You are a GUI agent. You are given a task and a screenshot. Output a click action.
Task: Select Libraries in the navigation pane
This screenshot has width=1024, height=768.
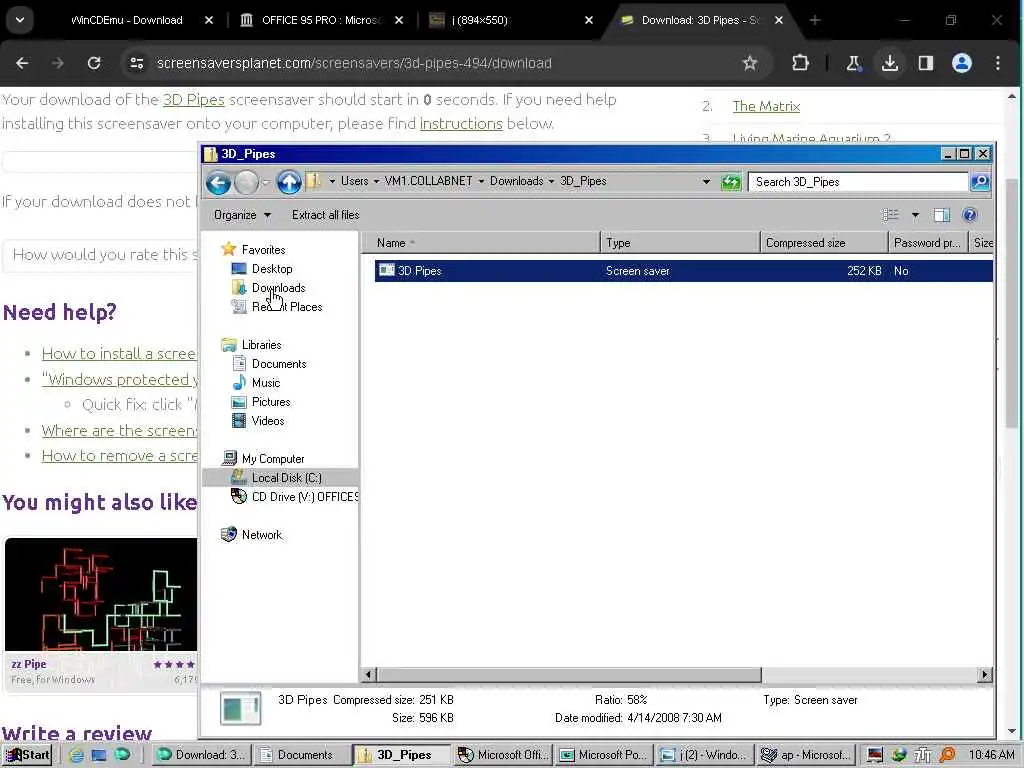261,345
